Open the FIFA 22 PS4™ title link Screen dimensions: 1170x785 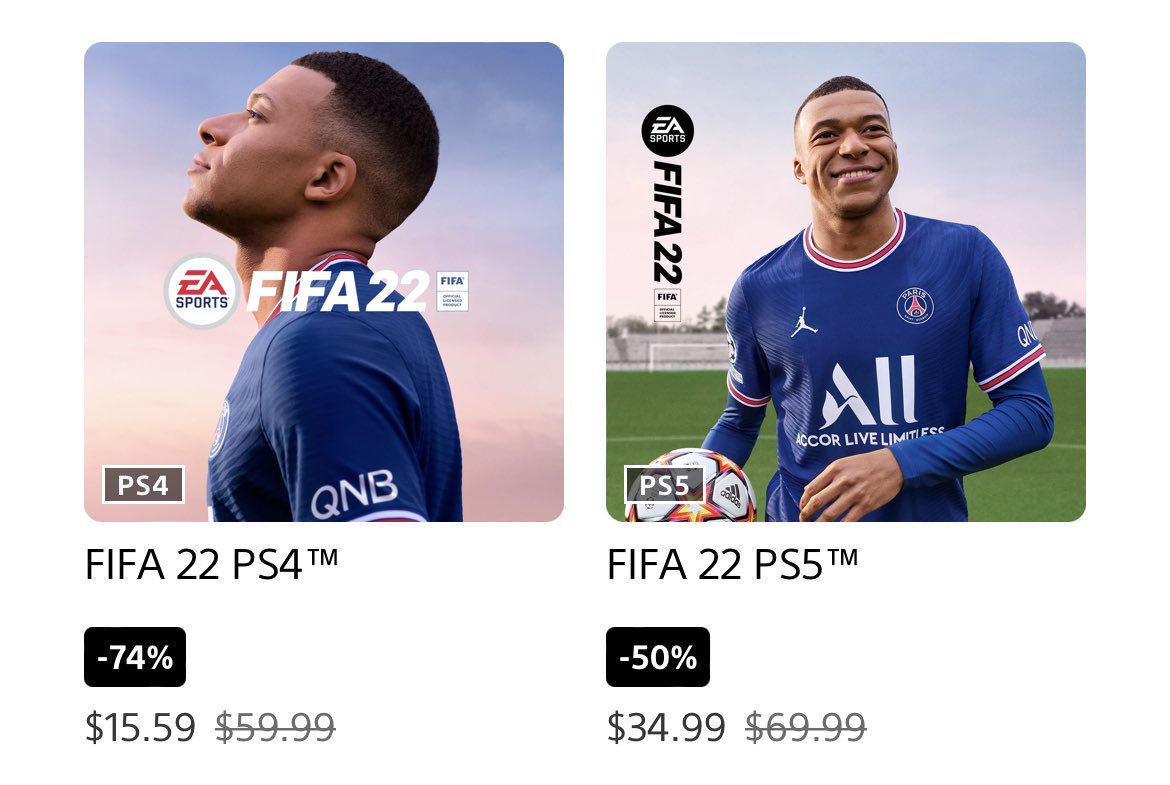click(211, 564)
